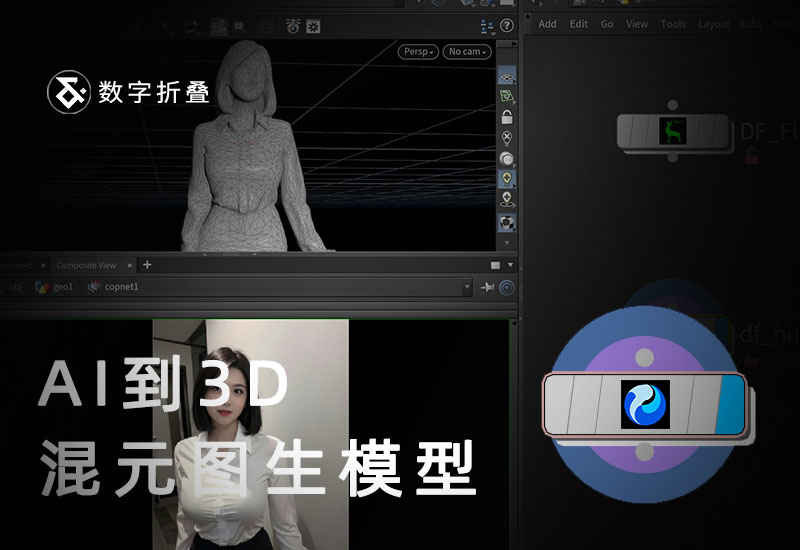The width and height of the screenshot is (800, 550).
Task: Toggle the construction plane display icon
Action: [x=507, y=75]
